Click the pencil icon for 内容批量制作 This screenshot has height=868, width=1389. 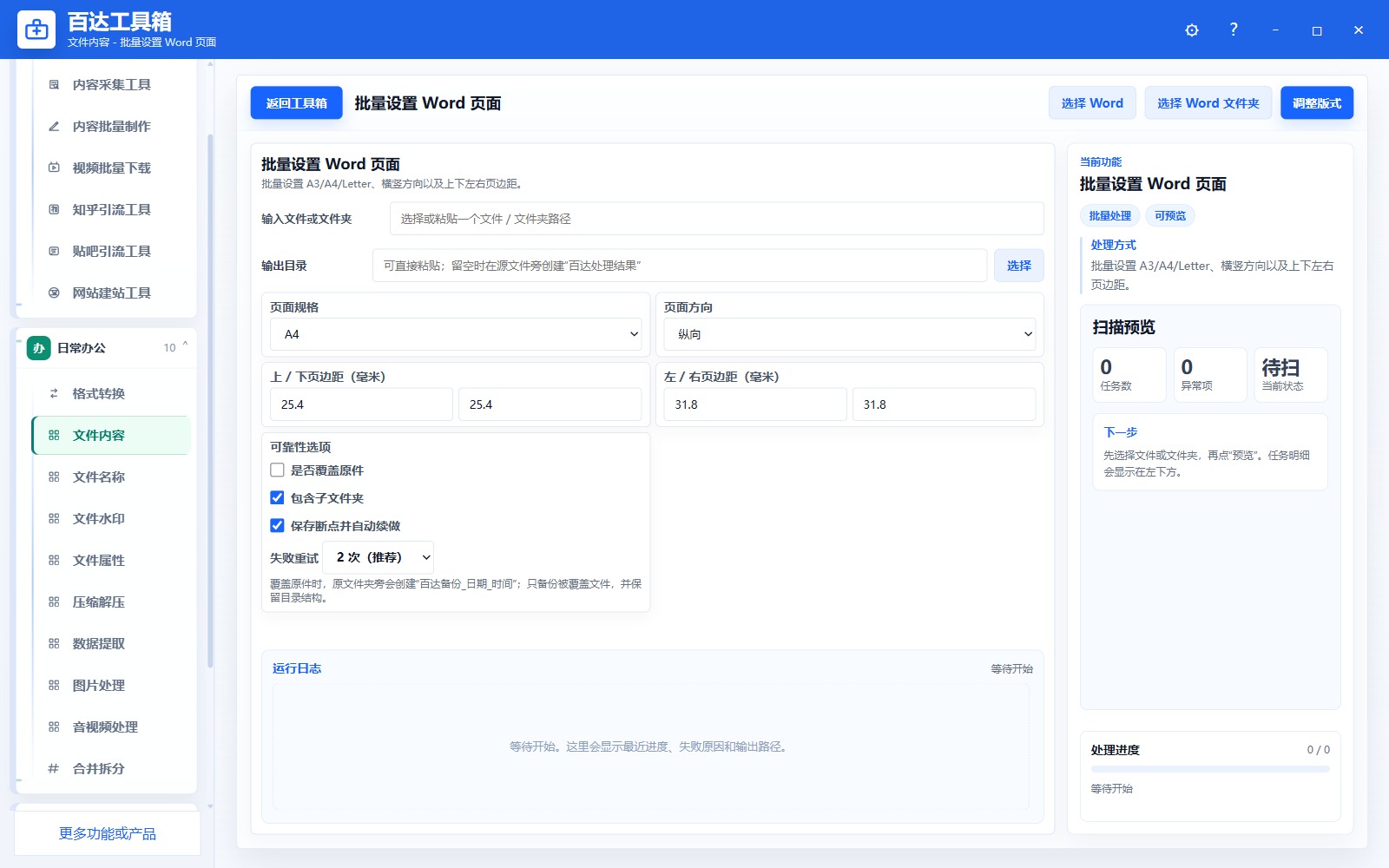tap(54, 127)
